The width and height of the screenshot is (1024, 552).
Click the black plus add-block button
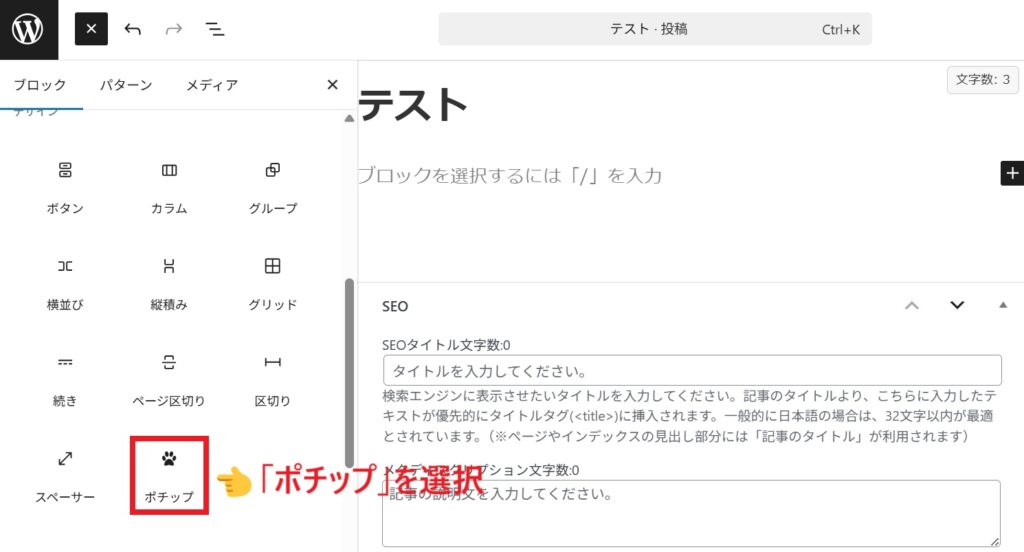(1012, 173)
